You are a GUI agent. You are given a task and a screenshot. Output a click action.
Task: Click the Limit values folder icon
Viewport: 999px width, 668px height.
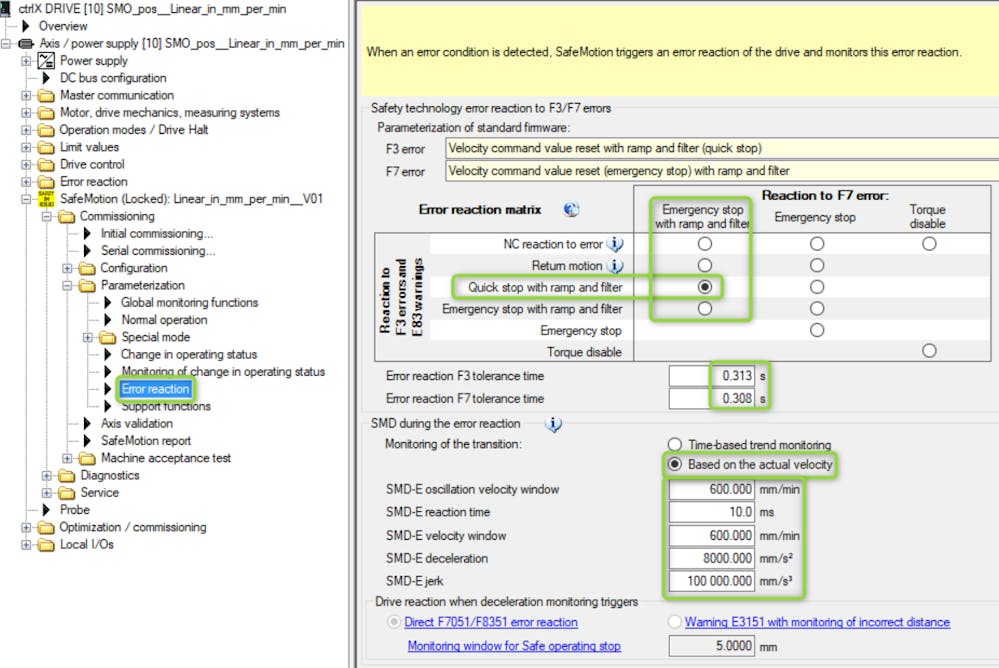pos(46,147)
